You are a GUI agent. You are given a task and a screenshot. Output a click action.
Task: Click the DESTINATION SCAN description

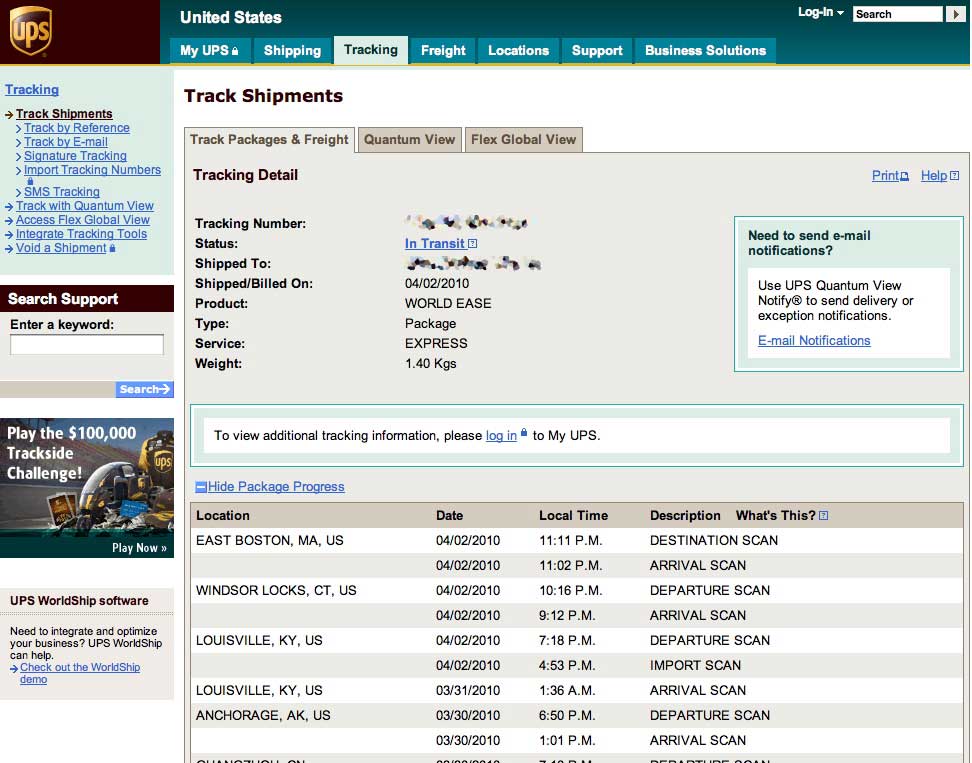pyautogui.click(x=714, y=540)
